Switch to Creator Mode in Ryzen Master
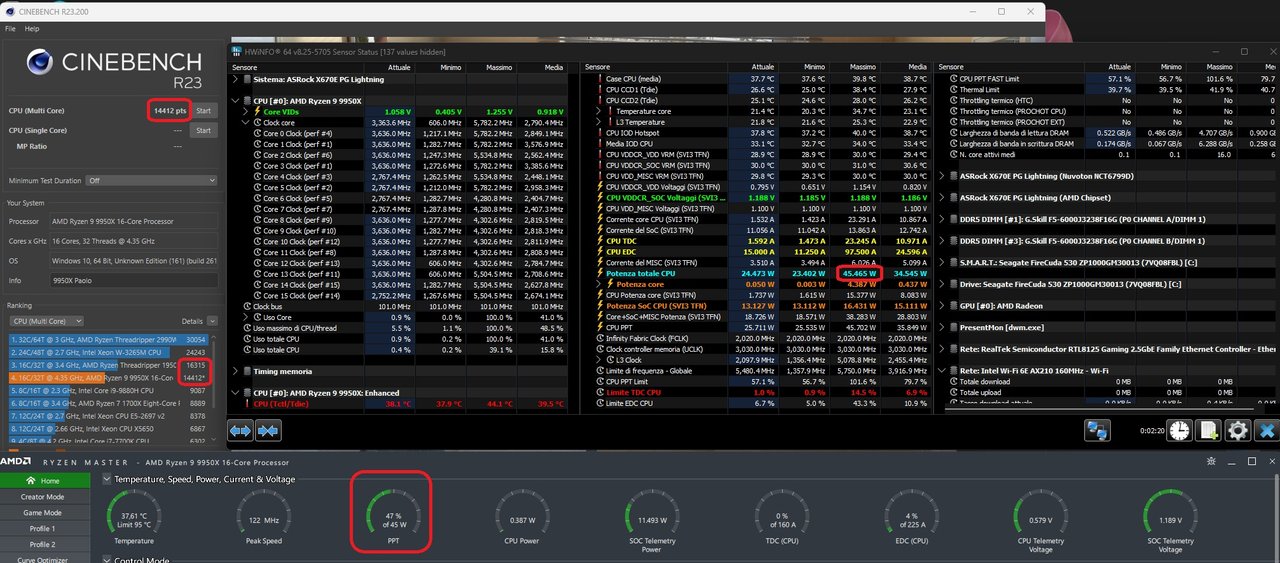 click(x=44, y=497)
